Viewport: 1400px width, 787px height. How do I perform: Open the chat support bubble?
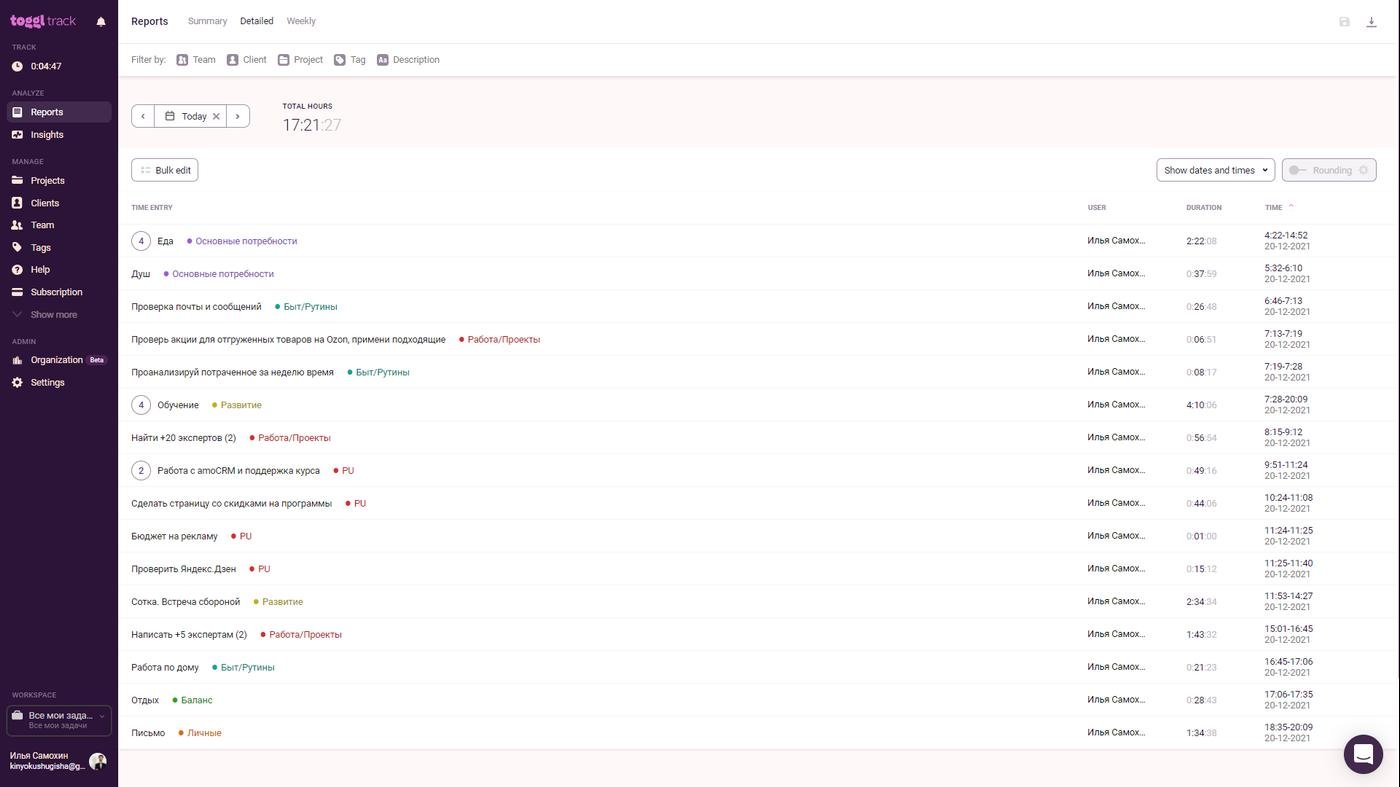(1362, 754)
